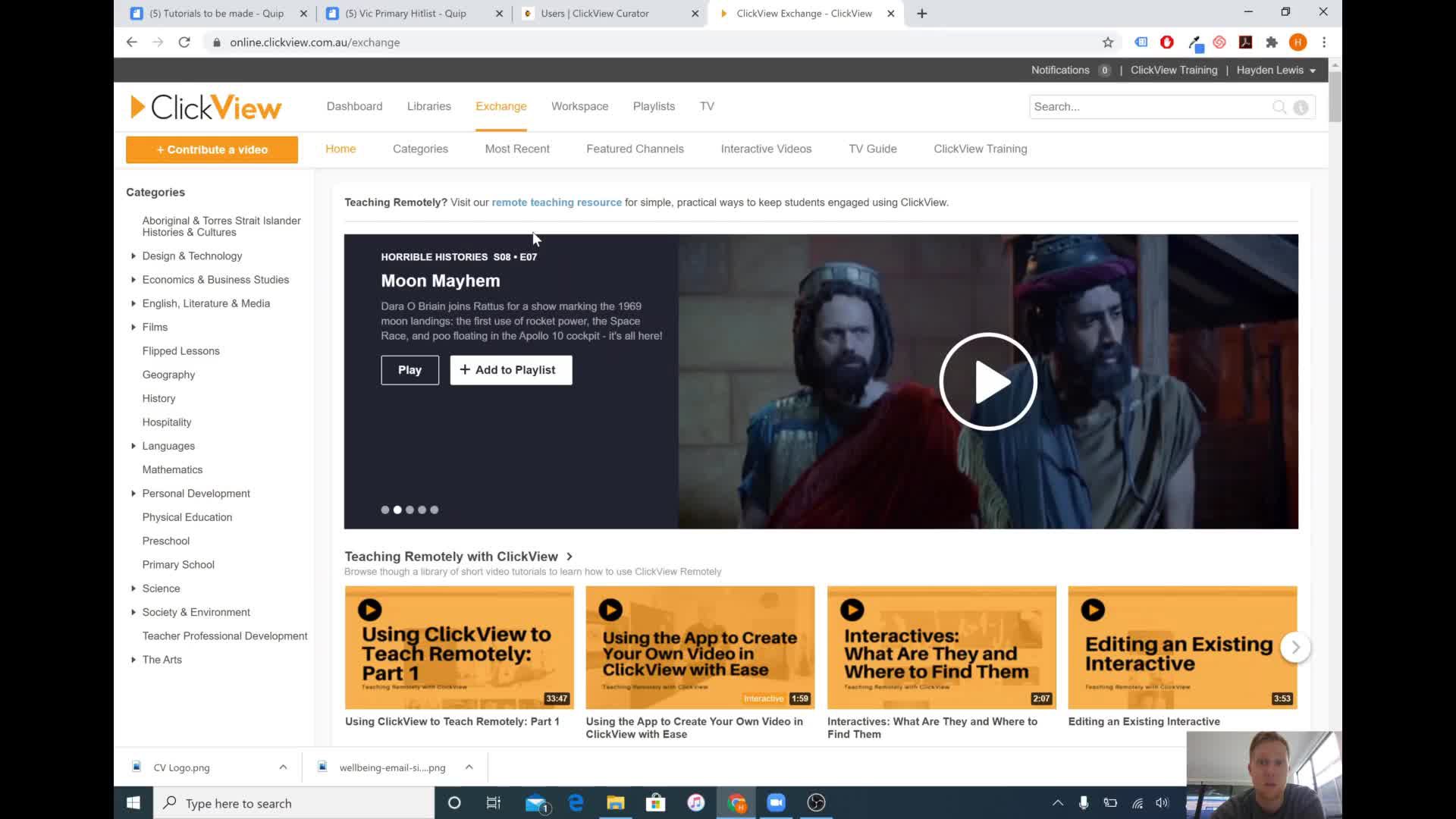Viewport: 1456px width, 819px height.
Task: Open File Explorer from taskbar
Action: (x=615, y=802)
